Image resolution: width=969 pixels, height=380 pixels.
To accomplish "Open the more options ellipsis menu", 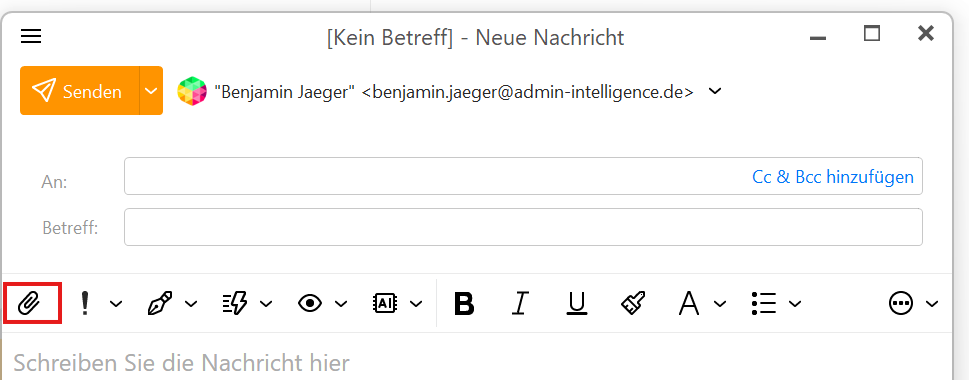I will click(901, 303).
